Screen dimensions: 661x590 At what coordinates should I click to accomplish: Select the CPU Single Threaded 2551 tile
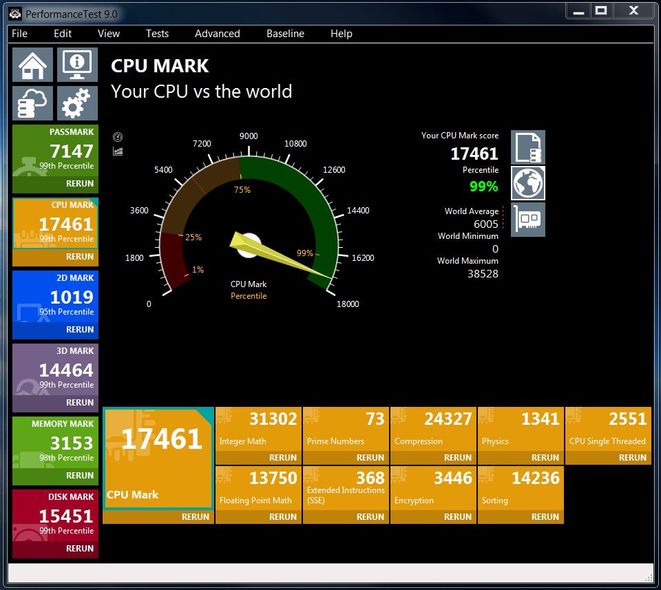[608, 429]
